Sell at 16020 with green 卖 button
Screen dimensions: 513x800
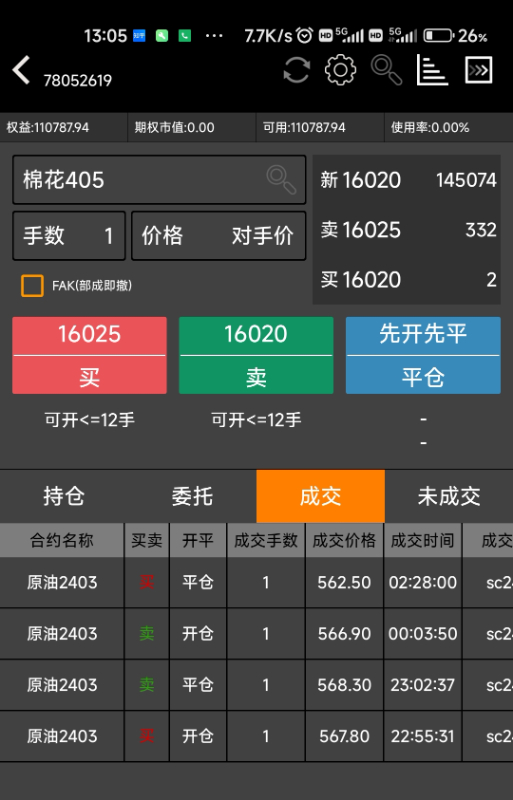click(x=256, y=355)
